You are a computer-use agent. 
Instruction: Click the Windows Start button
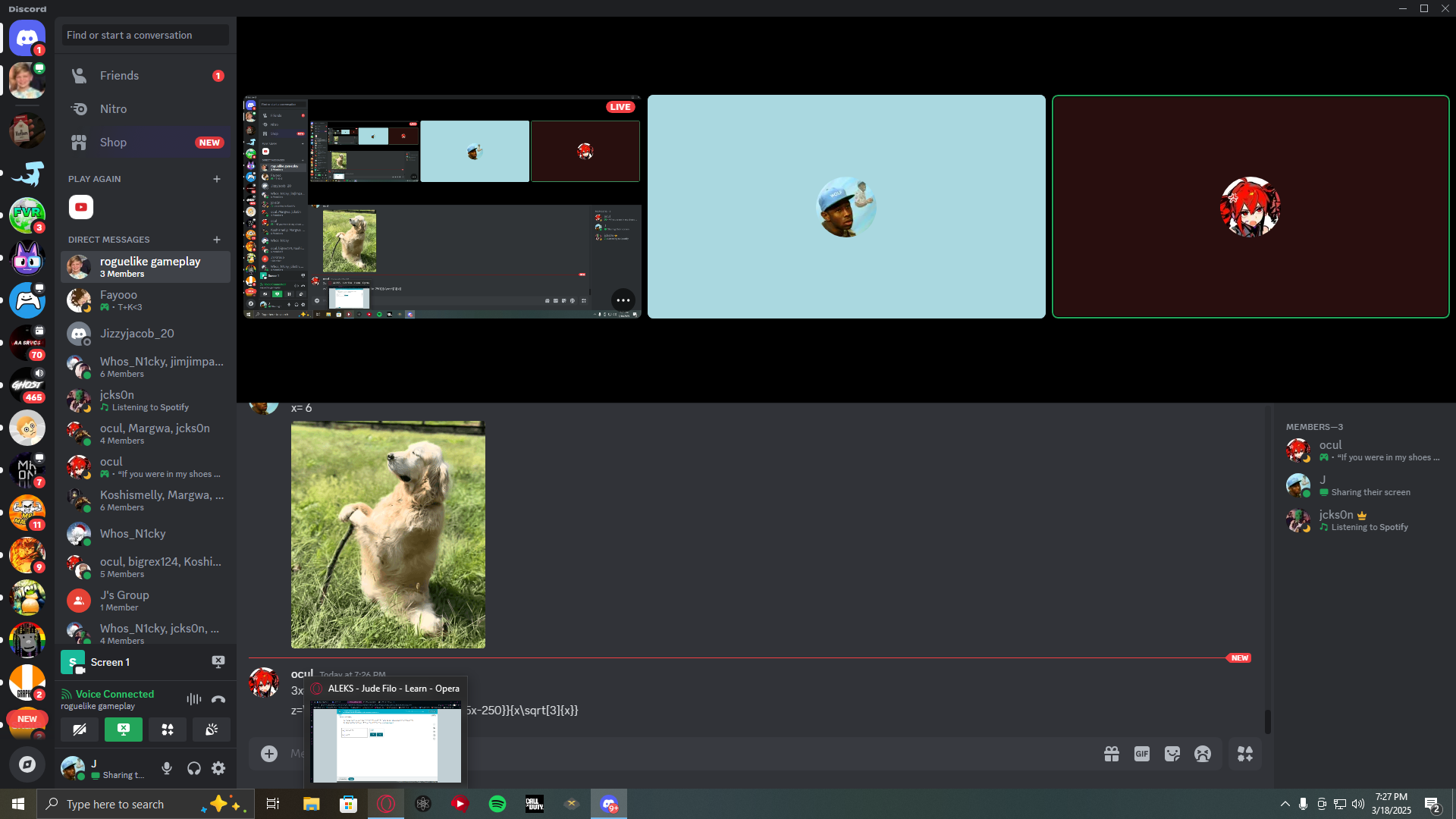(18, 804)
